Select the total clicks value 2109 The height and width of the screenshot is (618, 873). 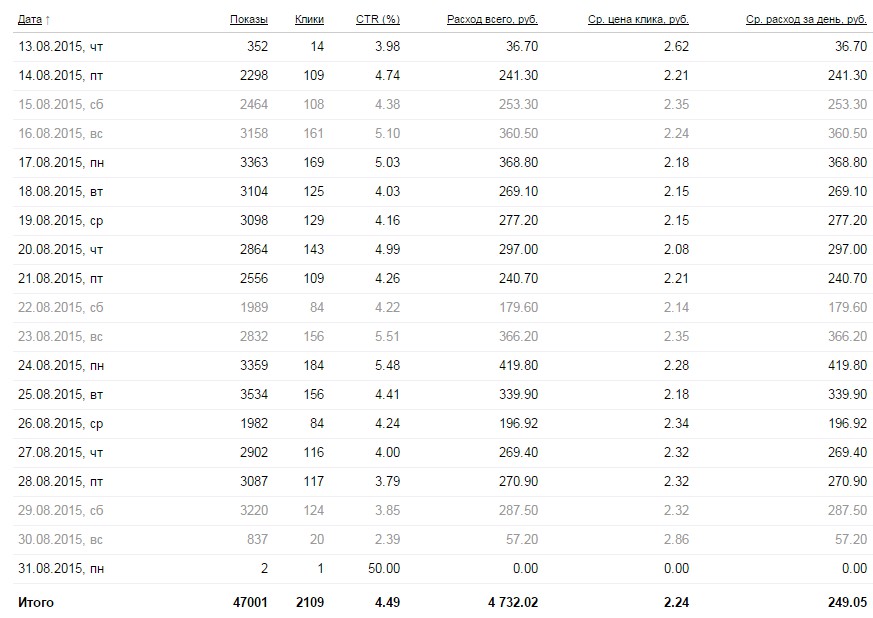tap(307, 602)
